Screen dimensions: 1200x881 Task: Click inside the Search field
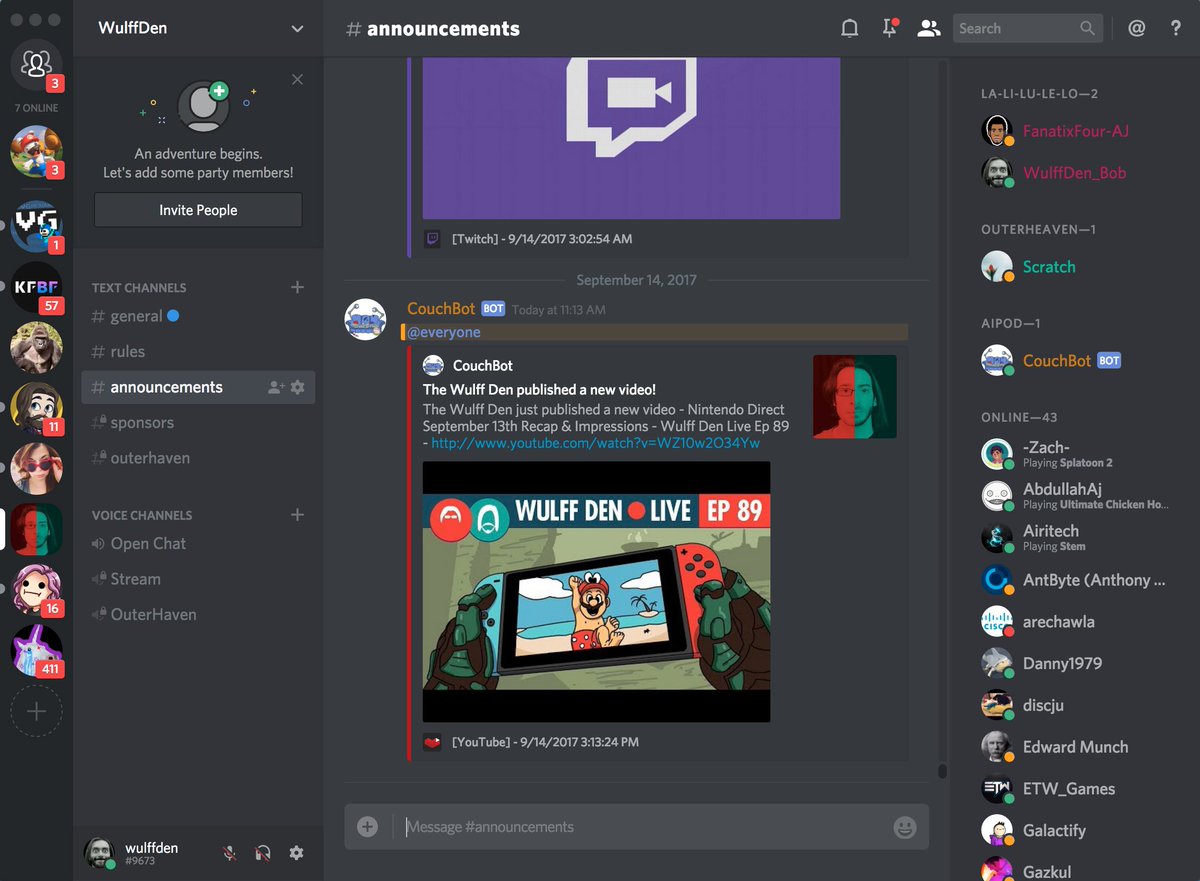[x=1027, y=28]
